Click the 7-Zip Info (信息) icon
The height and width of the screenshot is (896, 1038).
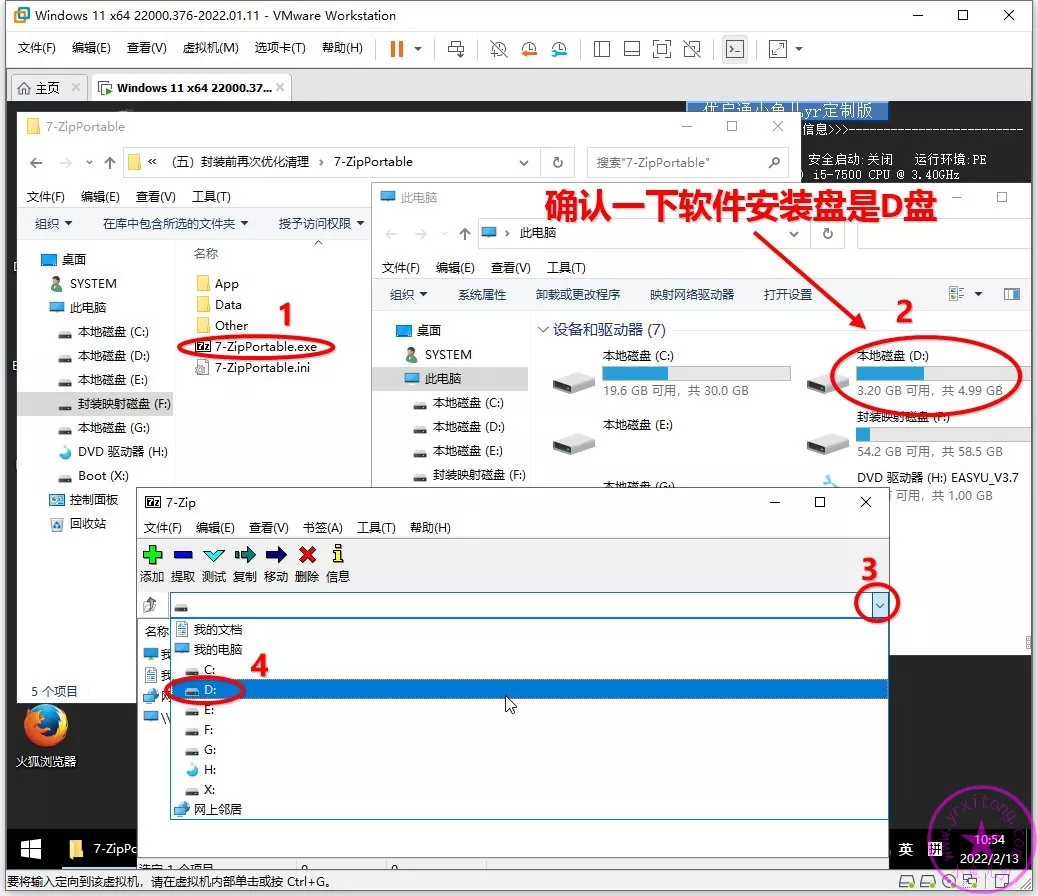coord(338,556)
